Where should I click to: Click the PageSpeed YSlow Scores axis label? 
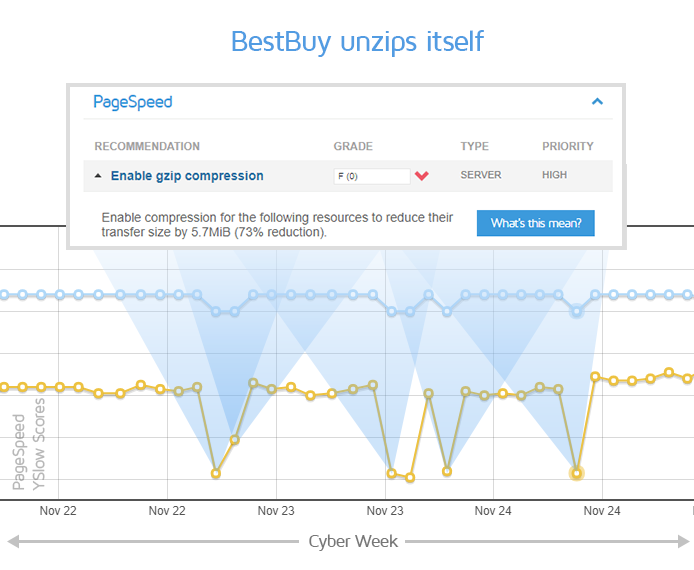tap(29, 444)
